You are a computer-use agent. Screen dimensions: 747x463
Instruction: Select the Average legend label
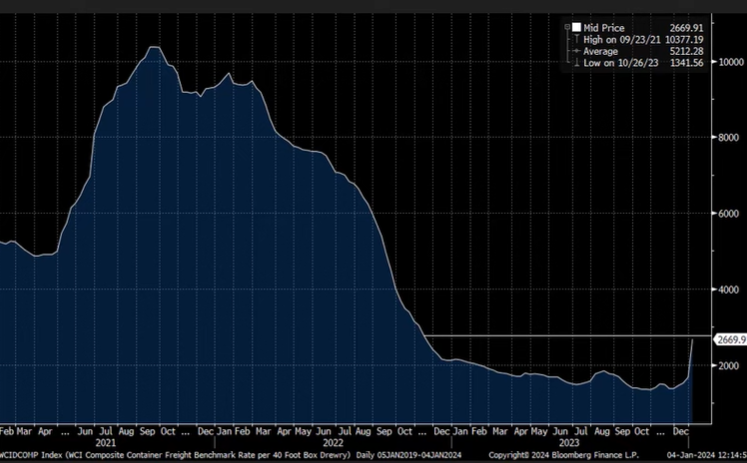tap(600, 51)
